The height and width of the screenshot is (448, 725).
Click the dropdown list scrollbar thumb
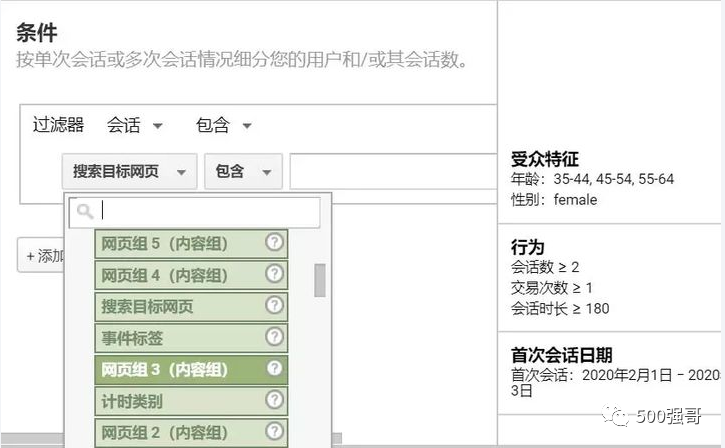[319, 280]
